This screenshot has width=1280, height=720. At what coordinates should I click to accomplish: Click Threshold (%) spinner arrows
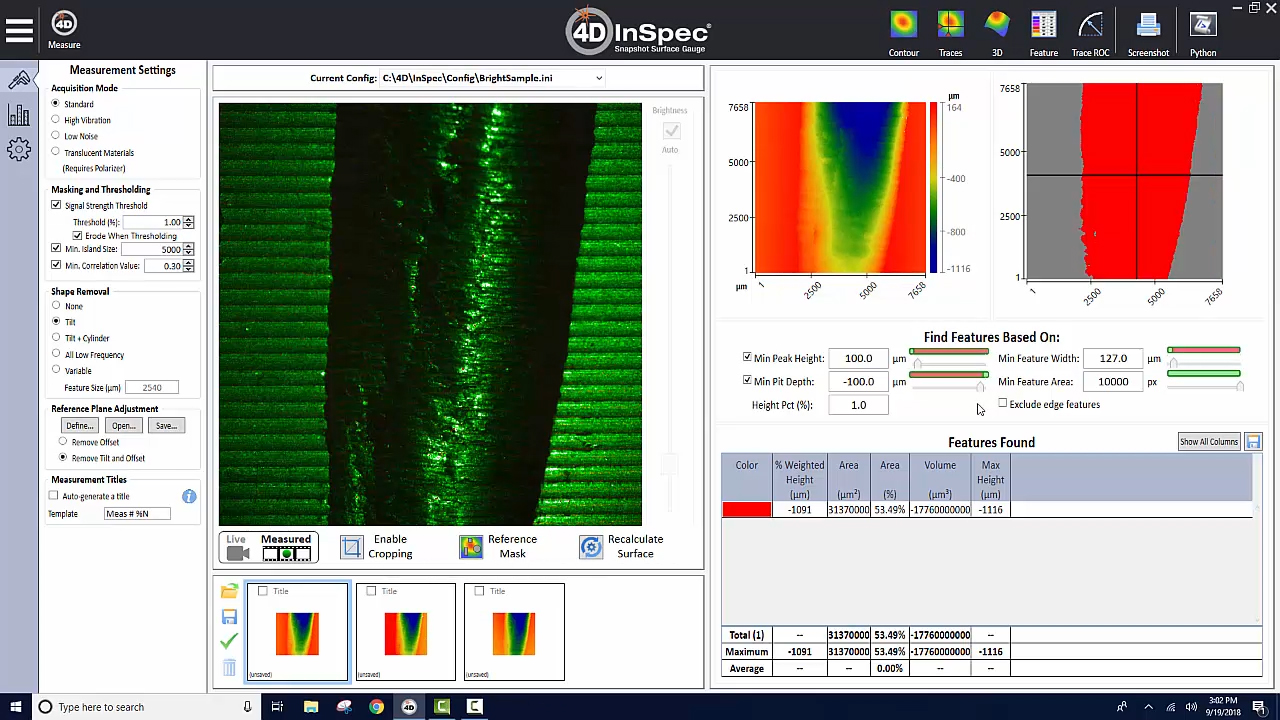[x=188, y=222]
